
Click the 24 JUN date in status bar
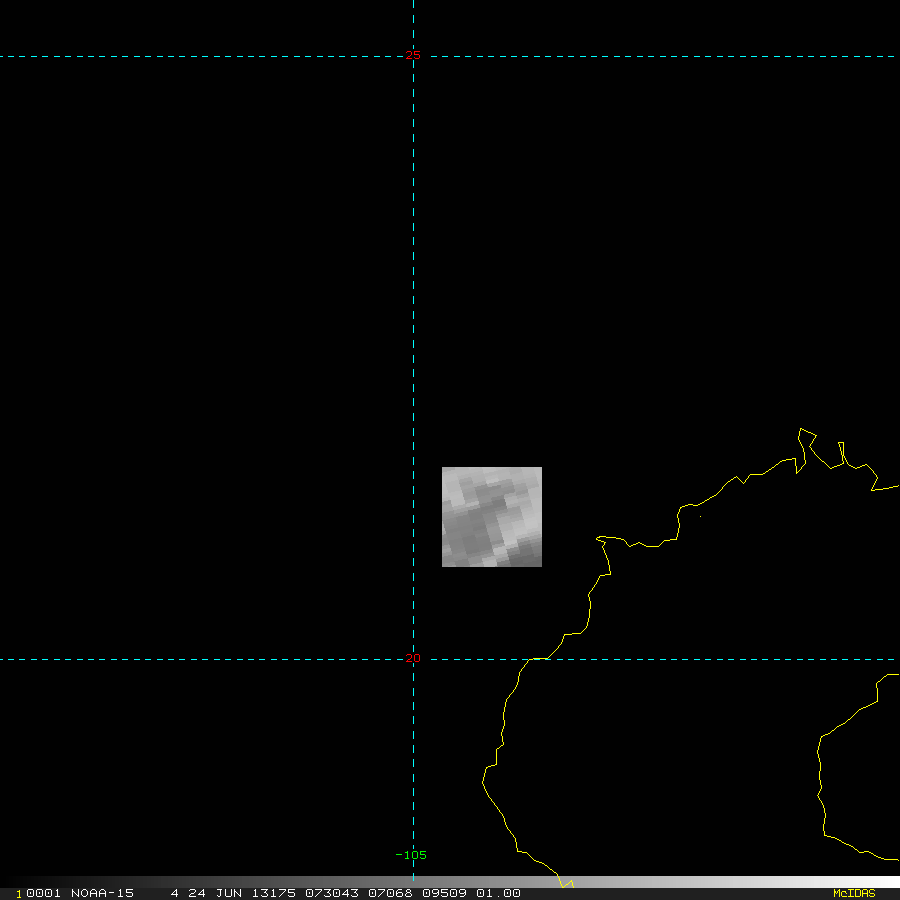click(x=210, y=893)
